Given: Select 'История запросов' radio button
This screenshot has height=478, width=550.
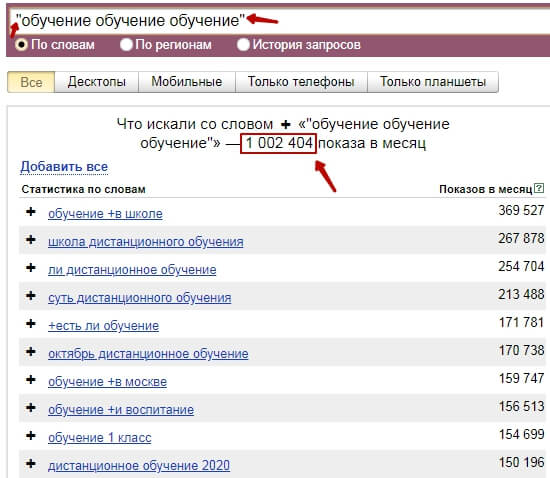Looking at the screenshot, I should coord(243,45).
